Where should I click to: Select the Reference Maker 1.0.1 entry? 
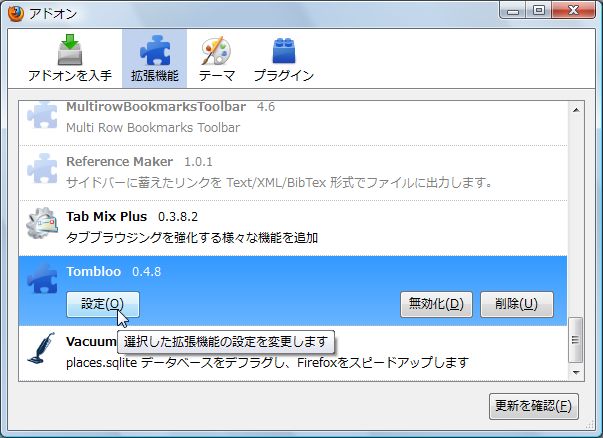[293, 173]
